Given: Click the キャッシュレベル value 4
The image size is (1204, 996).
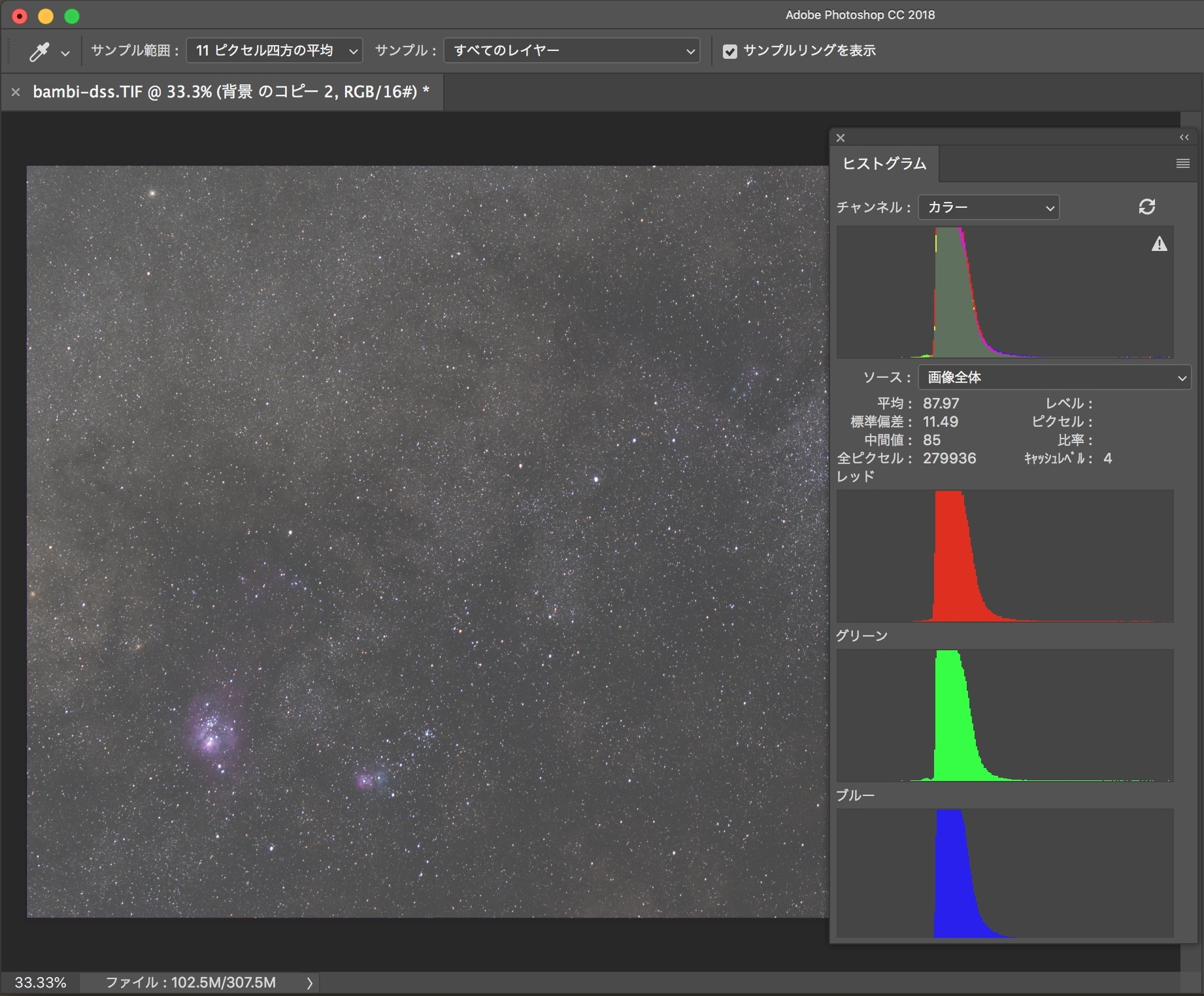Looking at the screenshot, I should [1107, 458].
